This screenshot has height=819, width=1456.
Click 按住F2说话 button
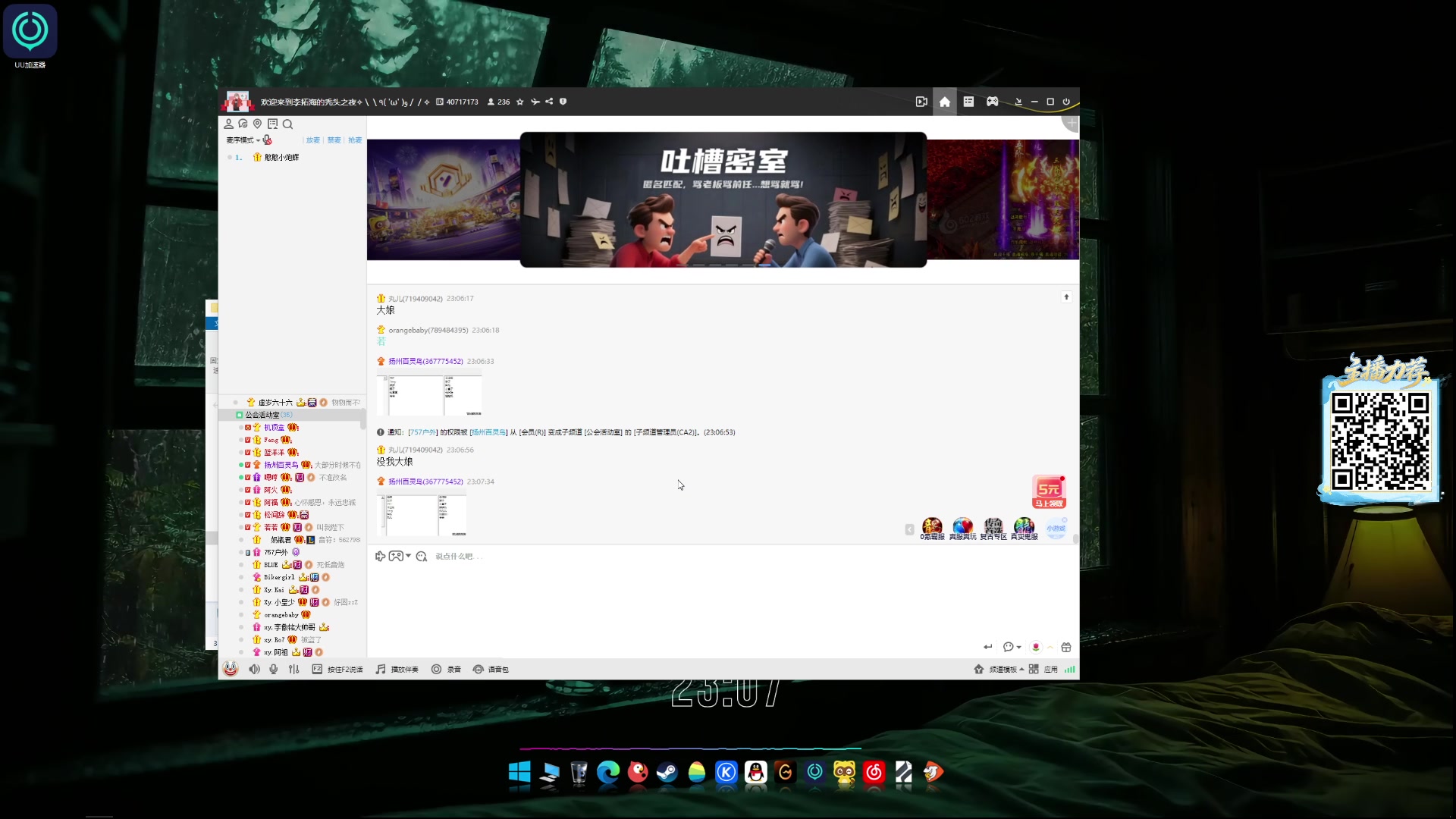tap(337, 670)
